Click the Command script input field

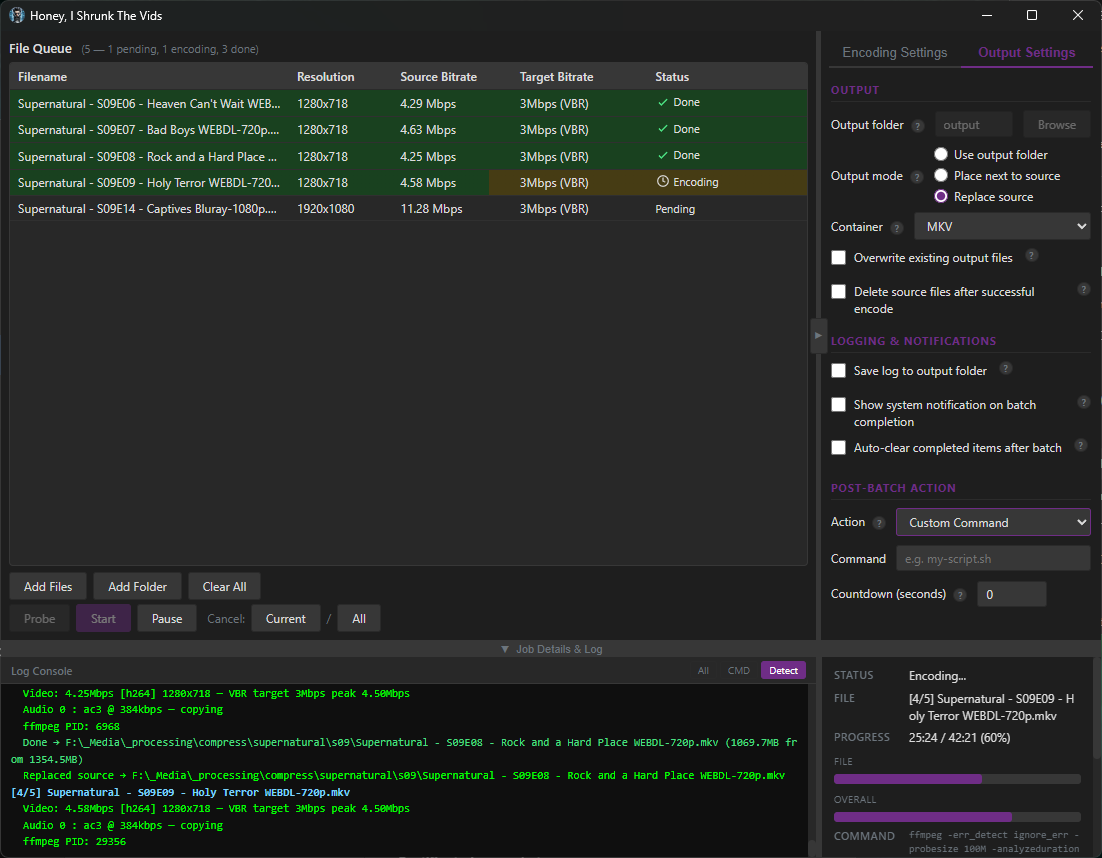click(992, 559)
